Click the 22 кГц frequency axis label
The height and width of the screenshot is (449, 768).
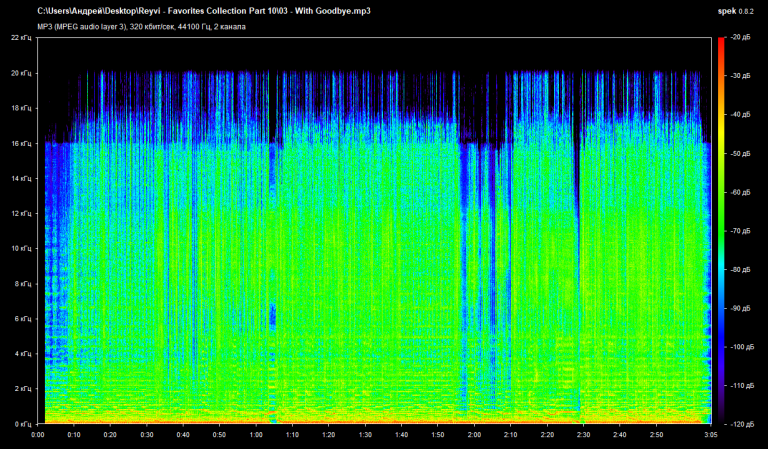[x=22, y=38]
